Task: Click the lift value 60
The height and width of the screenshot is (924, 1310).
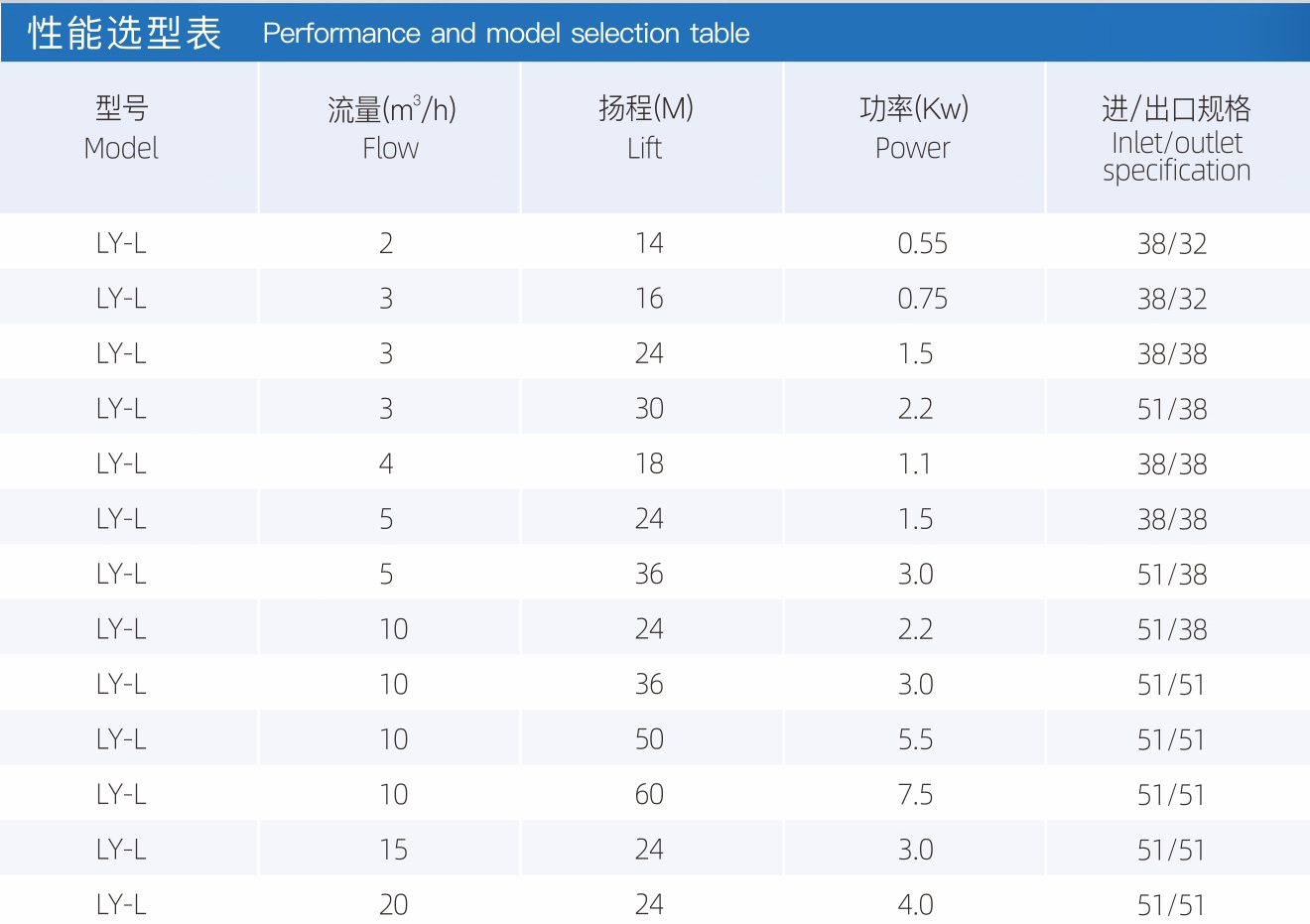Action: coord(649,795)
